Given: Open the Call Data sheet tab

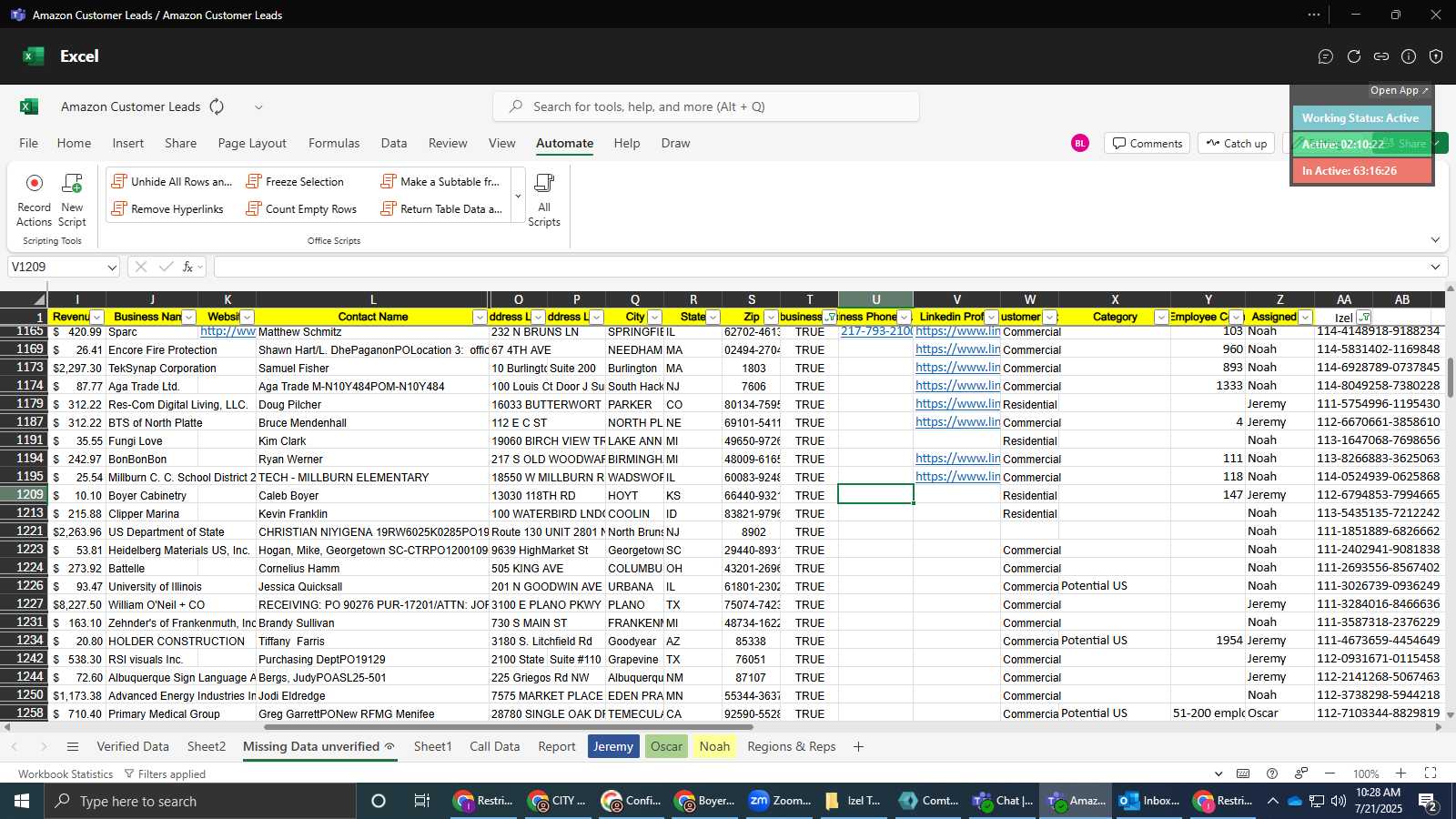Looking at the screenshot, I should [x=495, y=746].
